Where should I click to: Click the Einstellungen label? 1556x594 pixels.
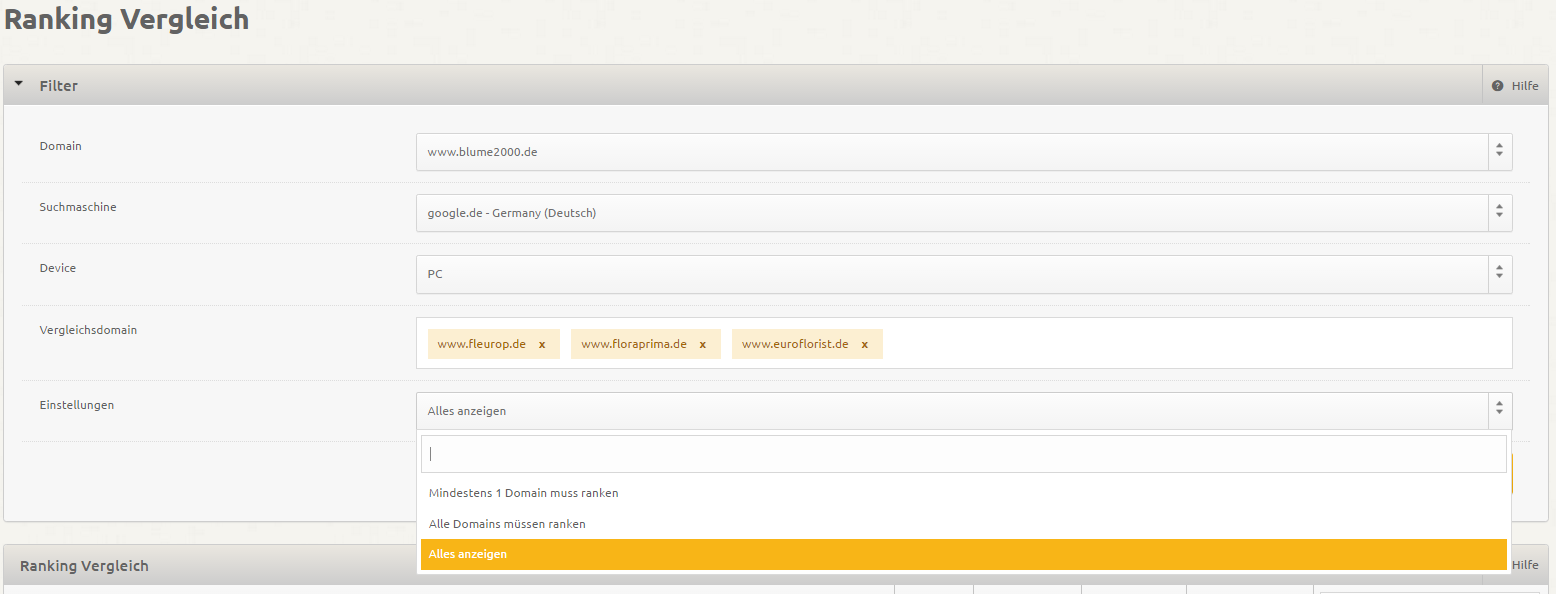tap(77, 405)
